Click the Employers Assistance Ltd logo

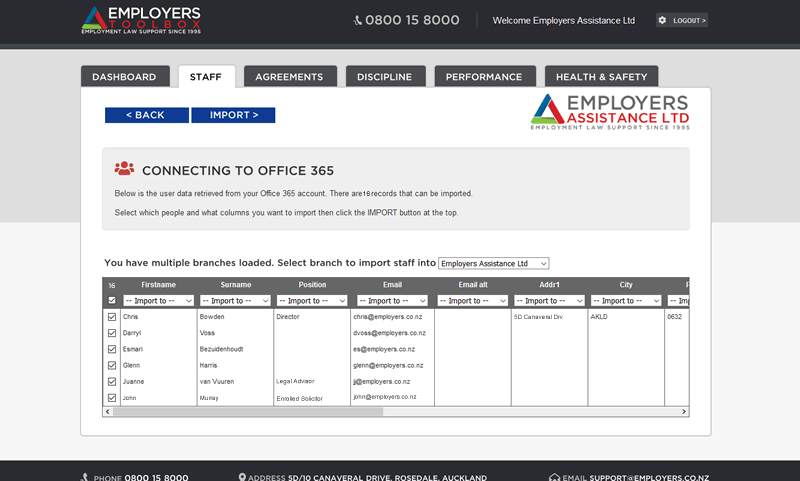click(x=610, y=112)
